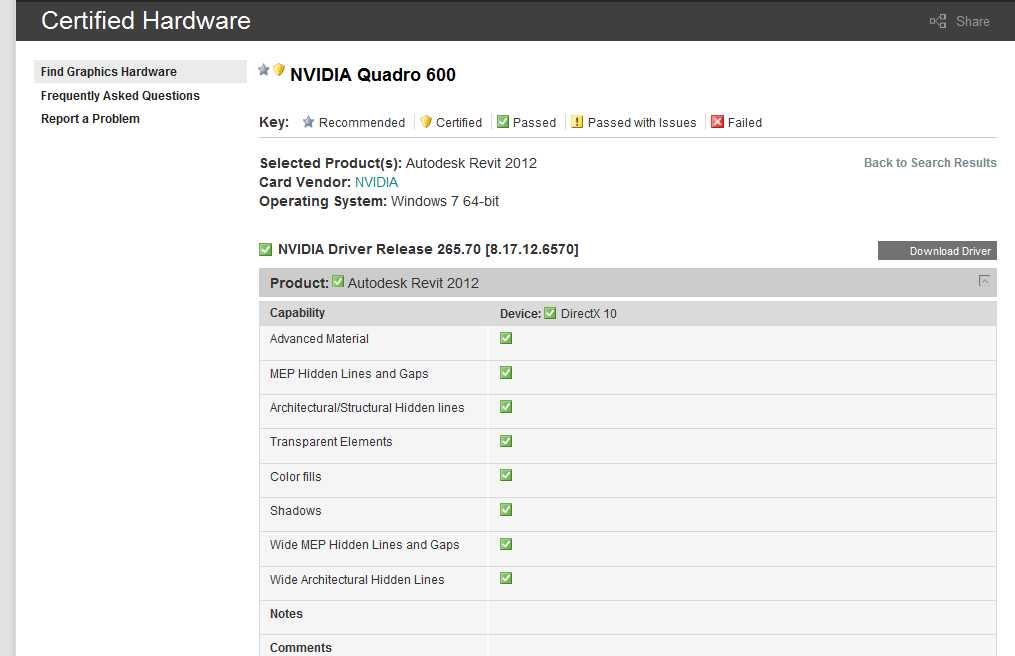Click passed icon beside NVIDIA Driver Release 265.70

click(x=265, y=249)
